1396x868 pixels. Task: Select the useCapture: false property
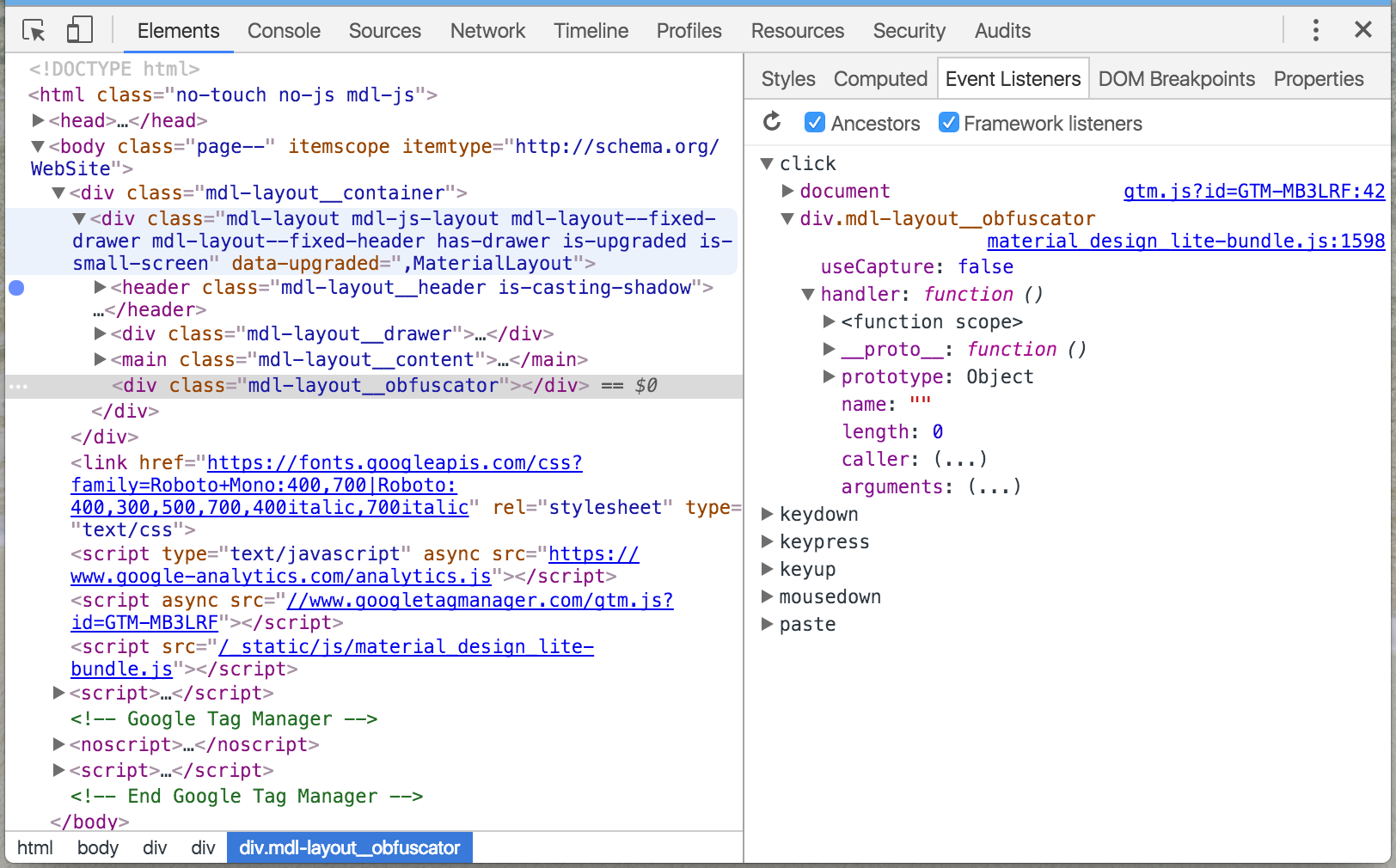coord(917,266)
